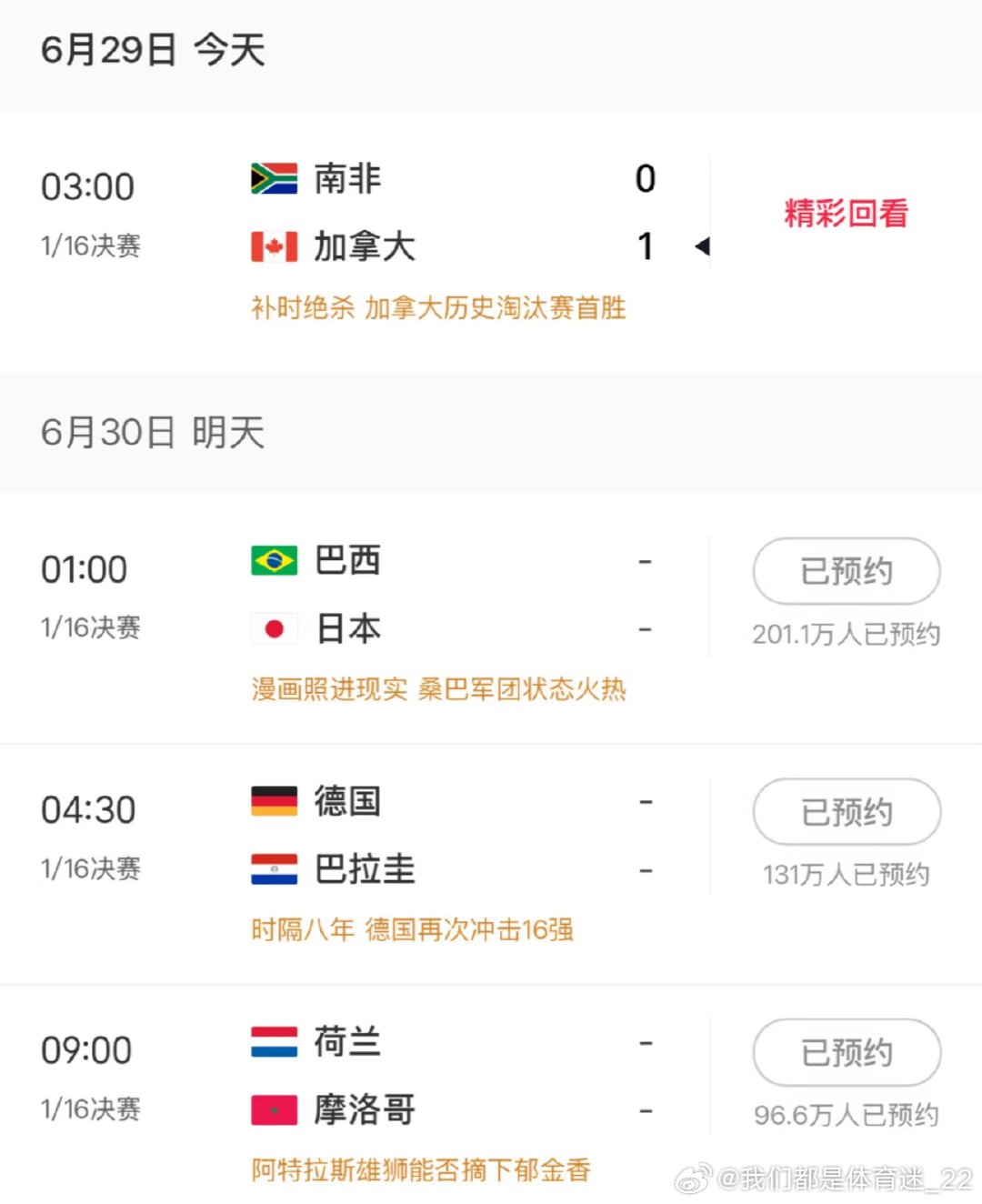Open headline 漫画照进现实 桑巴军团状态火热
The height and width of the screenshot is (1204, 982).
pyautogui.click(x=438, y=688)
